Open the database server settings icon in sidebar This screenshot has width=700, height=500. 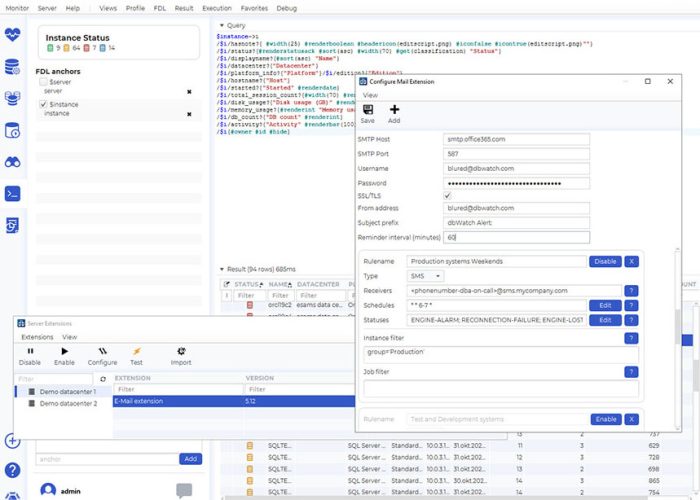pos(12,67)
